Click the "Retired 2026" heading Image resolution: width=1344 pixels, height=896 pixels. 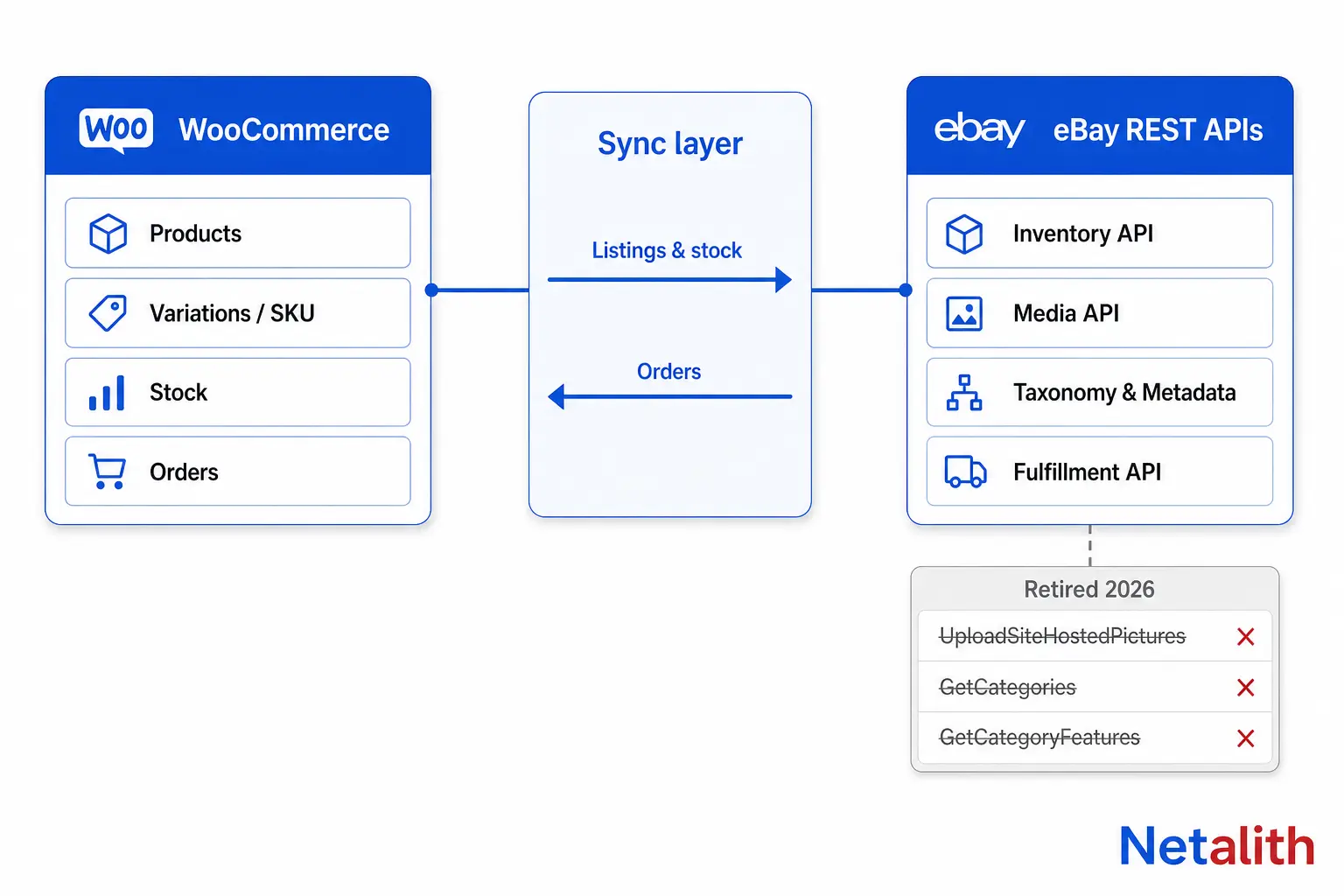[1089, 590]
